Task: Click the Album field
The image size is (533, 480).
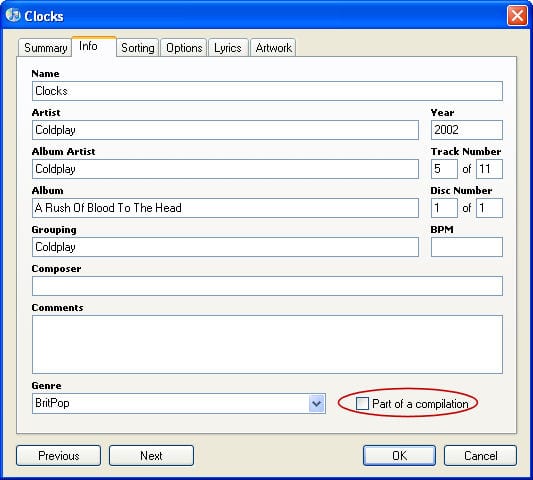Action: click(225, 208)
